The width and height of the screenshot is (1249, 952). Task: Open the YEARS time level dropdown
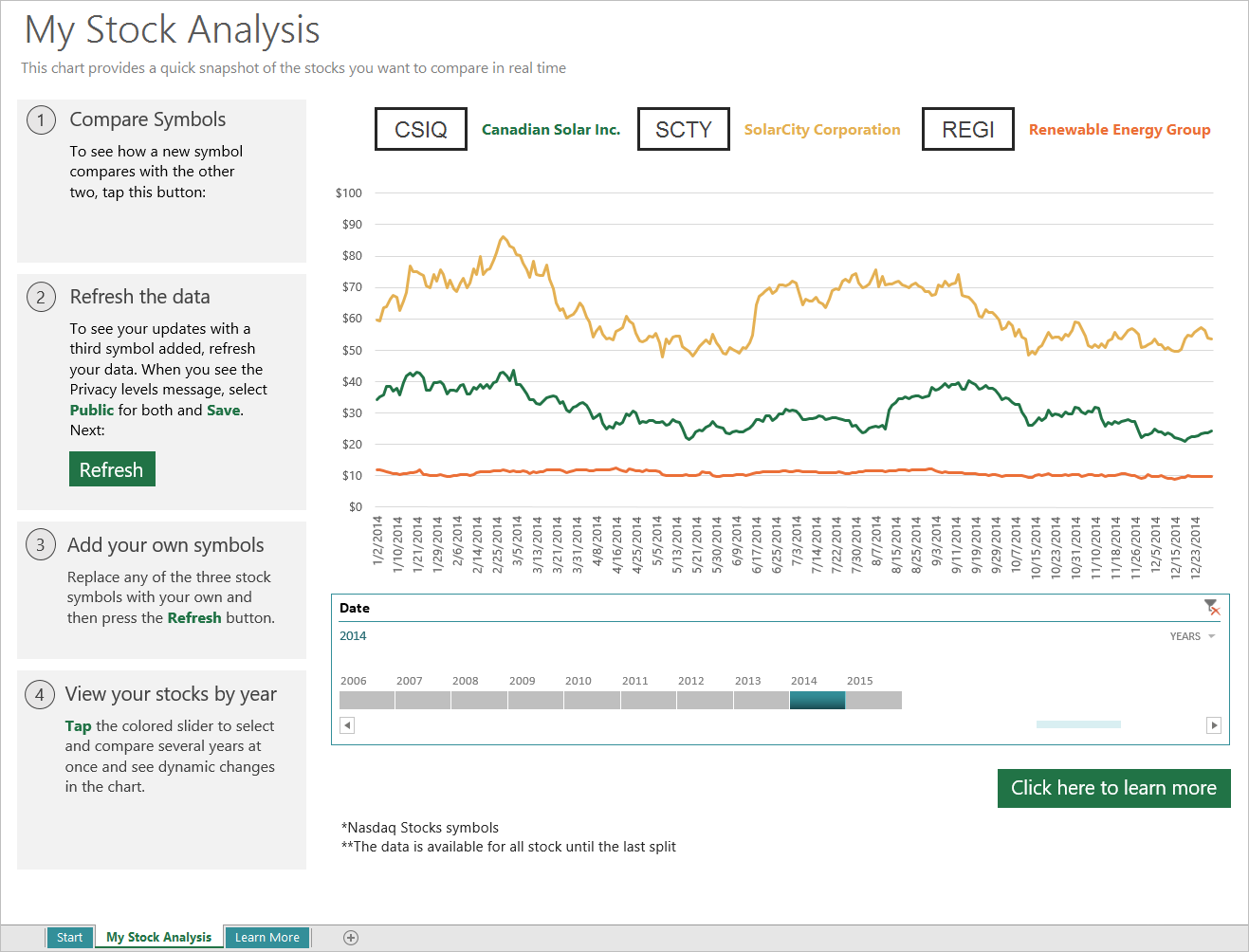click(1191, 636)
